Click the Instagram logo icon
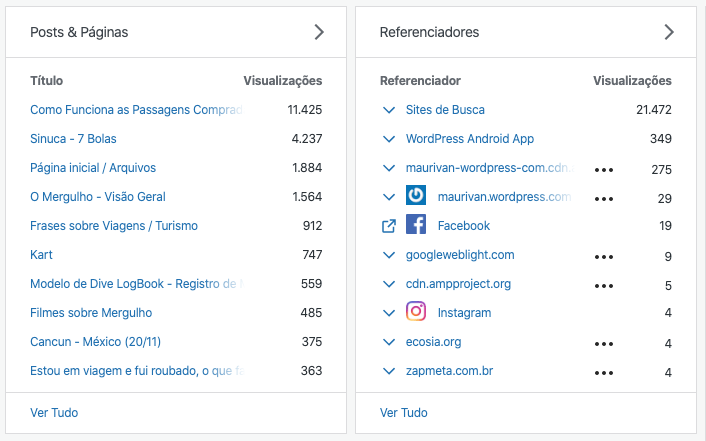This screenshot has width=706, height=441. tap(416, 312)
